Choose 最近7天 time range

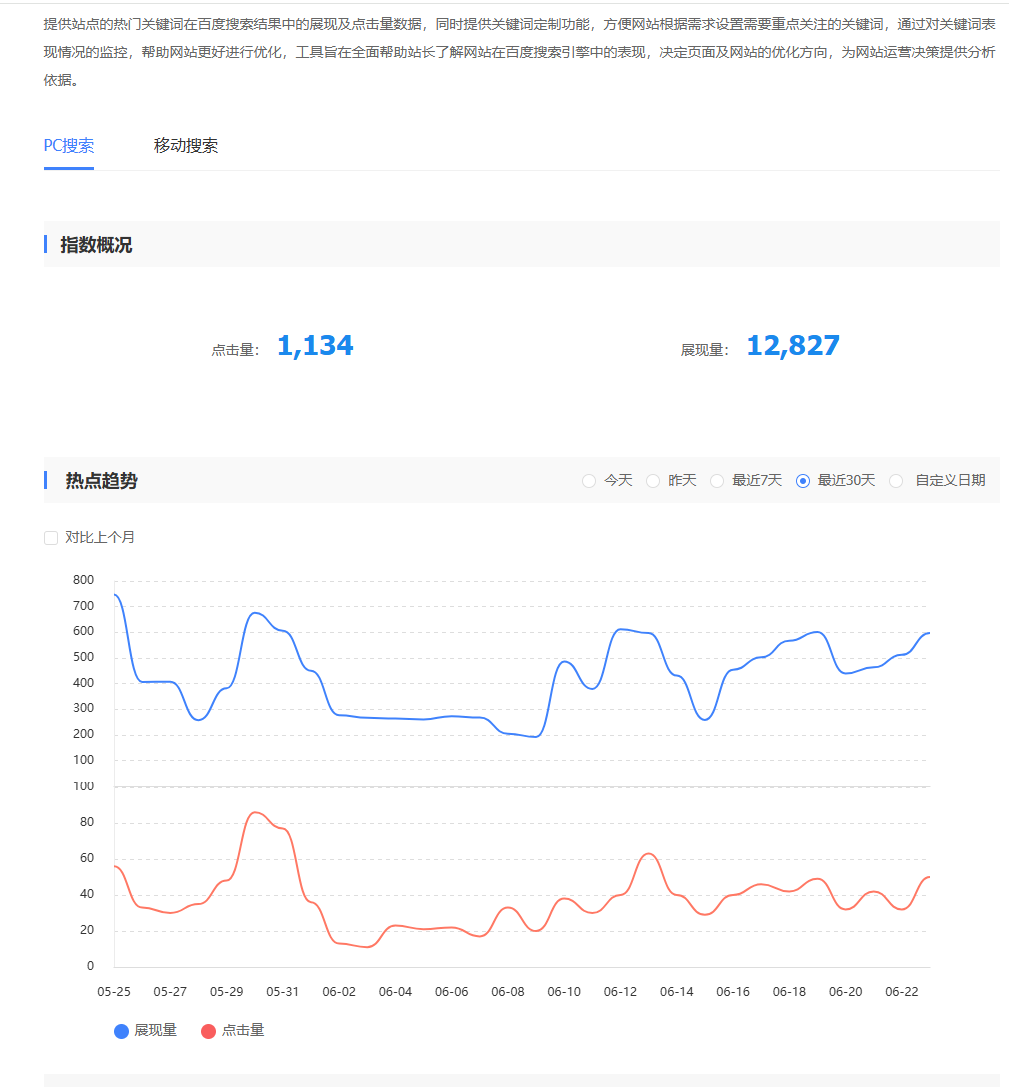coord(717,481)
